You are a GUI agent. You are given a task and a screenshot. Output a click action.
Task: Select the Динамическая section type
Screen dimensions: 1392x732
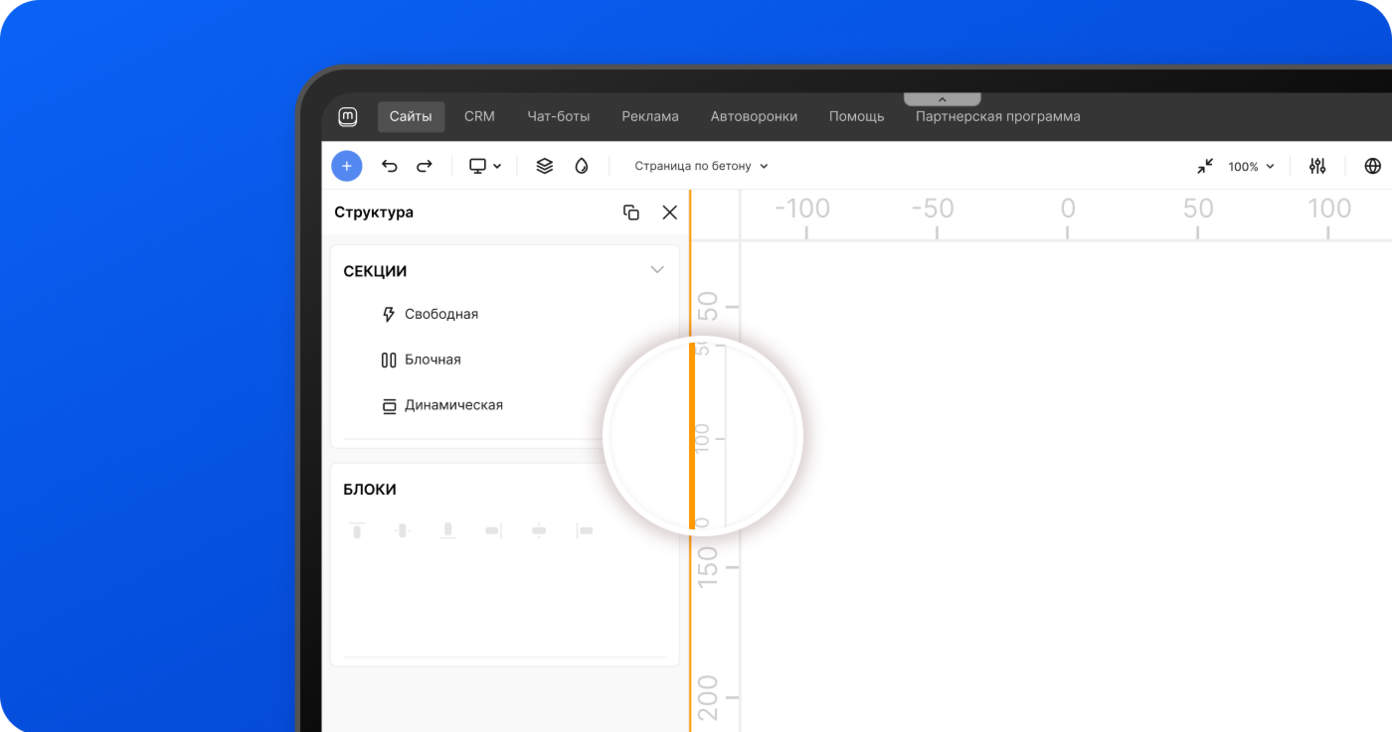point(442,406)
